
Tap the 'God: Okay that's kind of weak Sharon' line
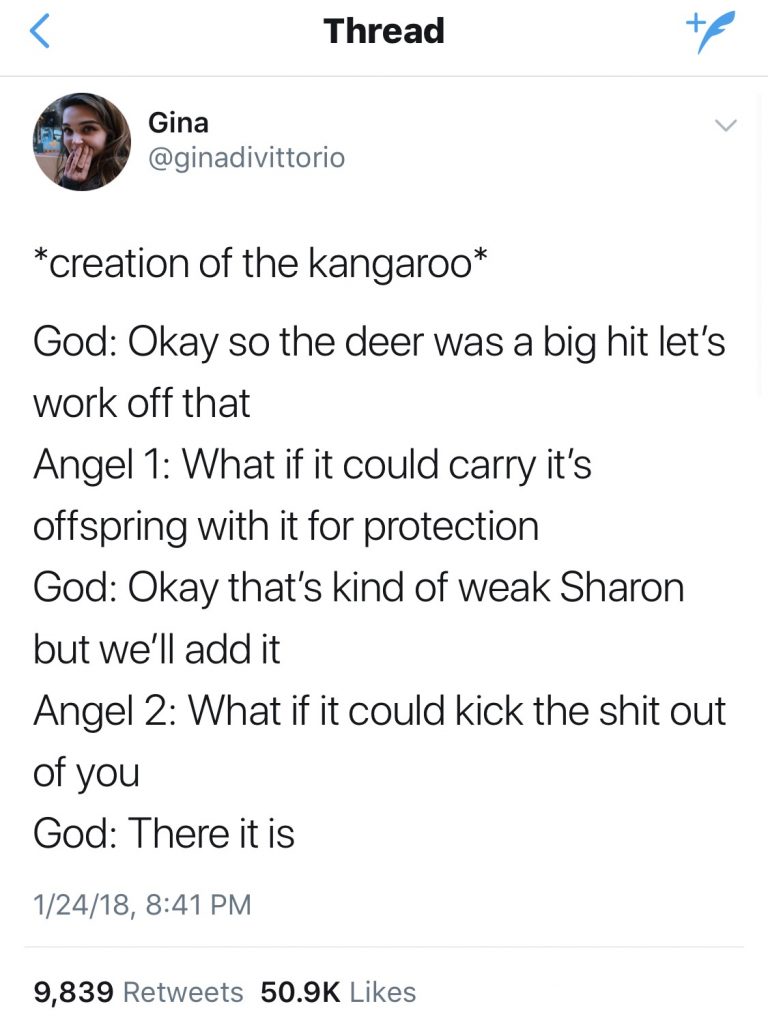pos(359,588)
